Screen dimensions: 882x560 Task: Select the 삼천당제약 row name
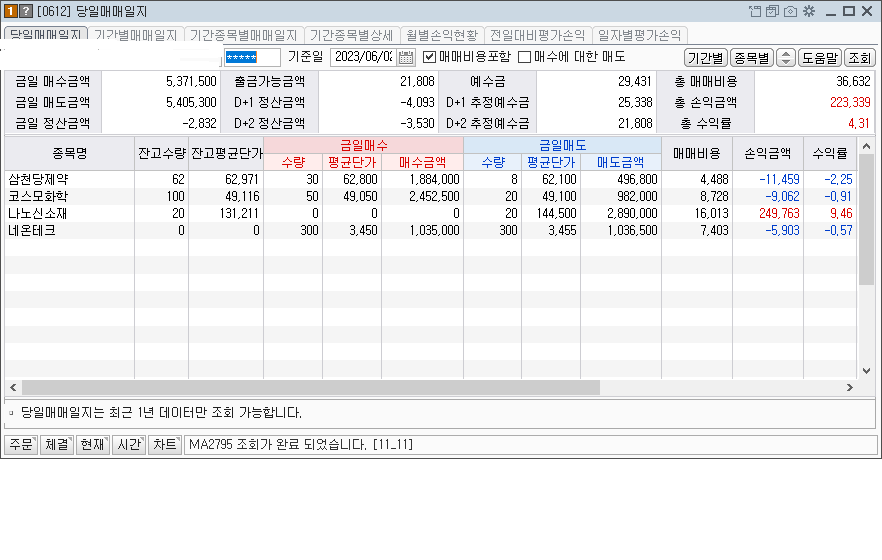point(38,179)
